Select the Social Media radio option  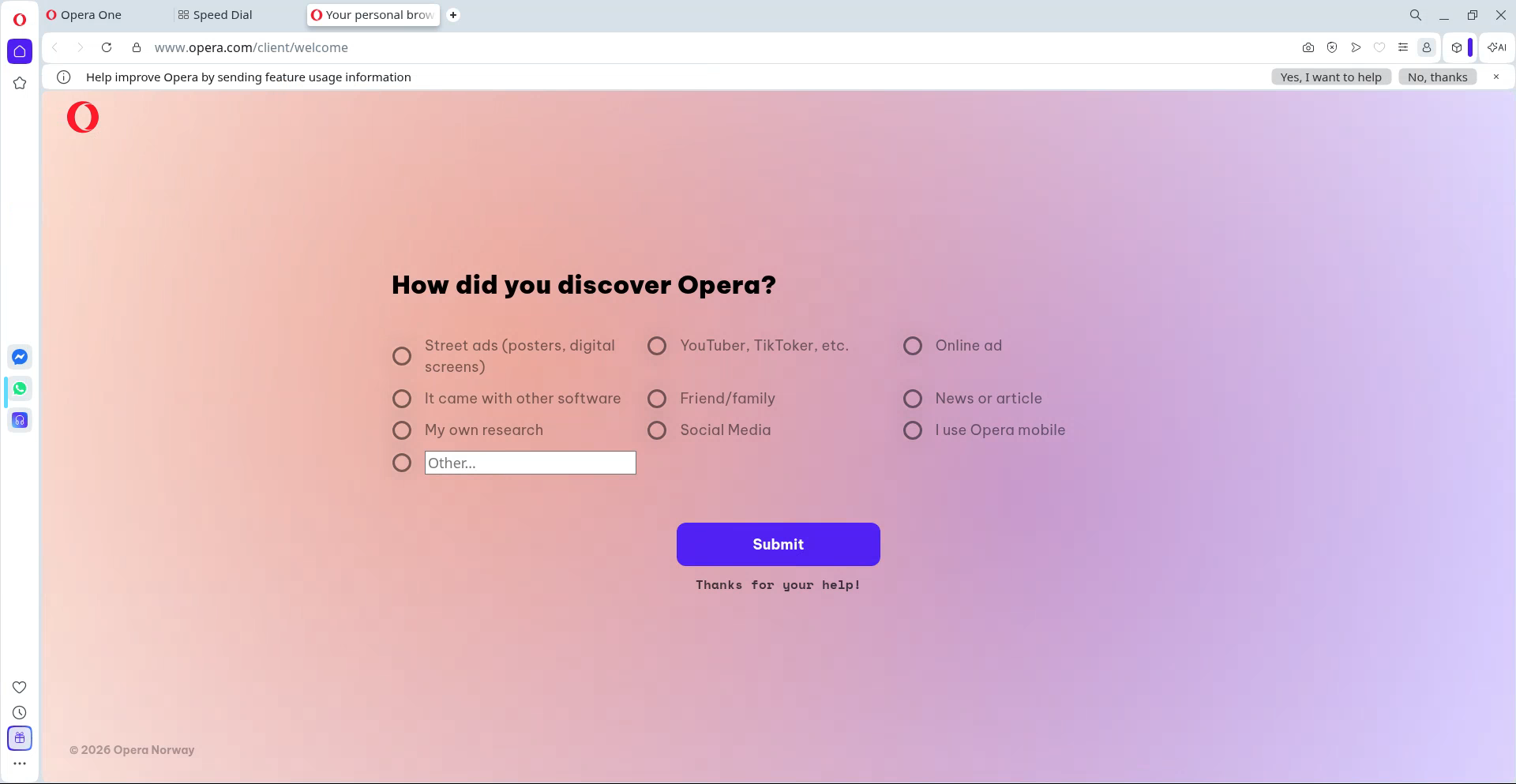coord(657,430)
